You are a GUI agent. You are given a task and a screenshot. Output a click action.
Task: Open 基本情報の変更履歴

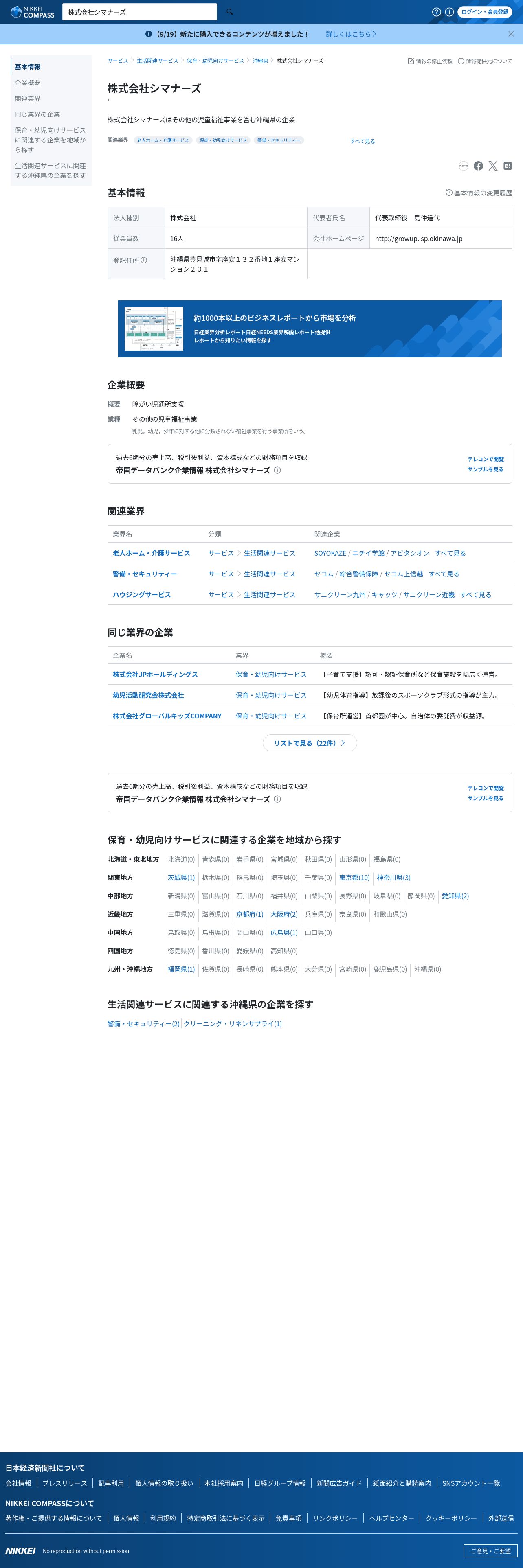point(479,193)
